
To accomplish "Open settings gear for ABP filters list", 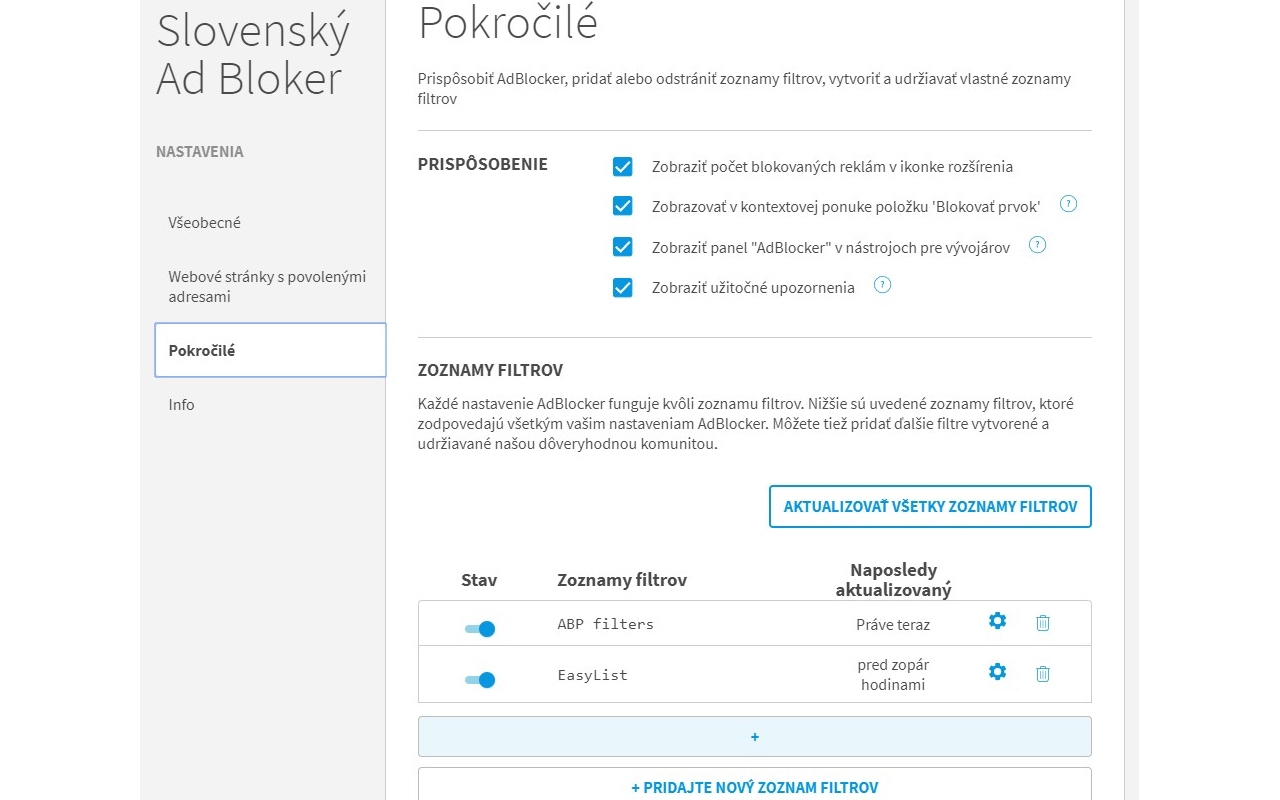I will [997, 621].
